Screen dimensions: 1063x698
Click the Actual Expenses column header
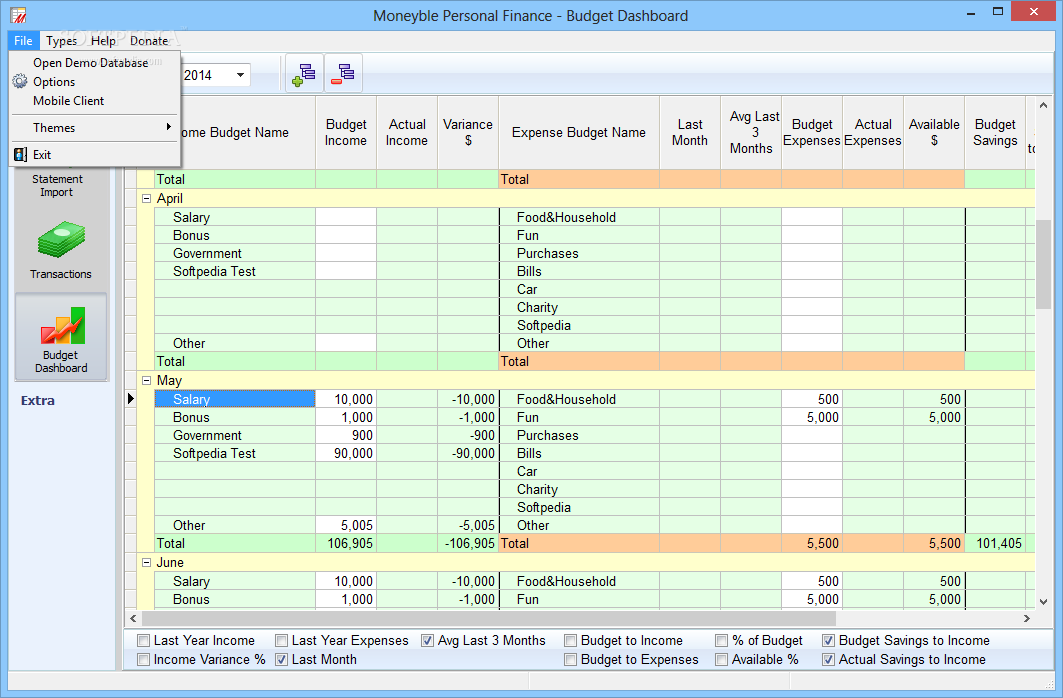pos(873,133)
